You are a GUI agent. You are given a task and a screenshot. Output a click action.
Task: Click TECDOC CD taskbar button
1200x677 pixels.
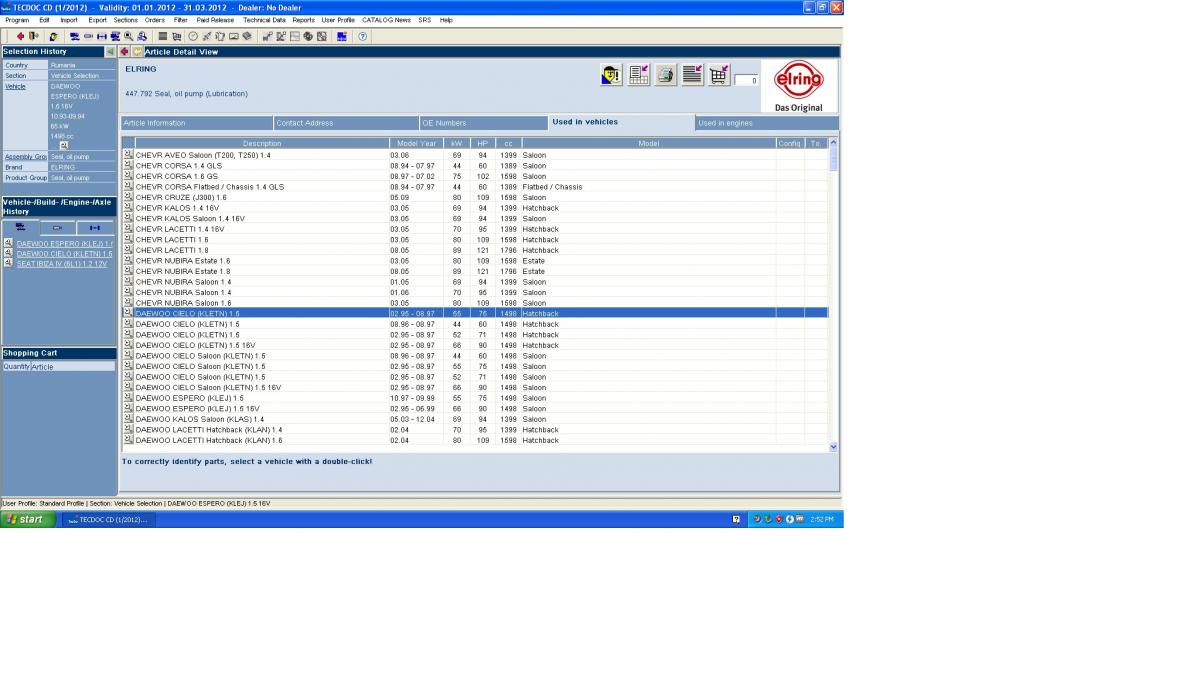[x=107, y=520]
